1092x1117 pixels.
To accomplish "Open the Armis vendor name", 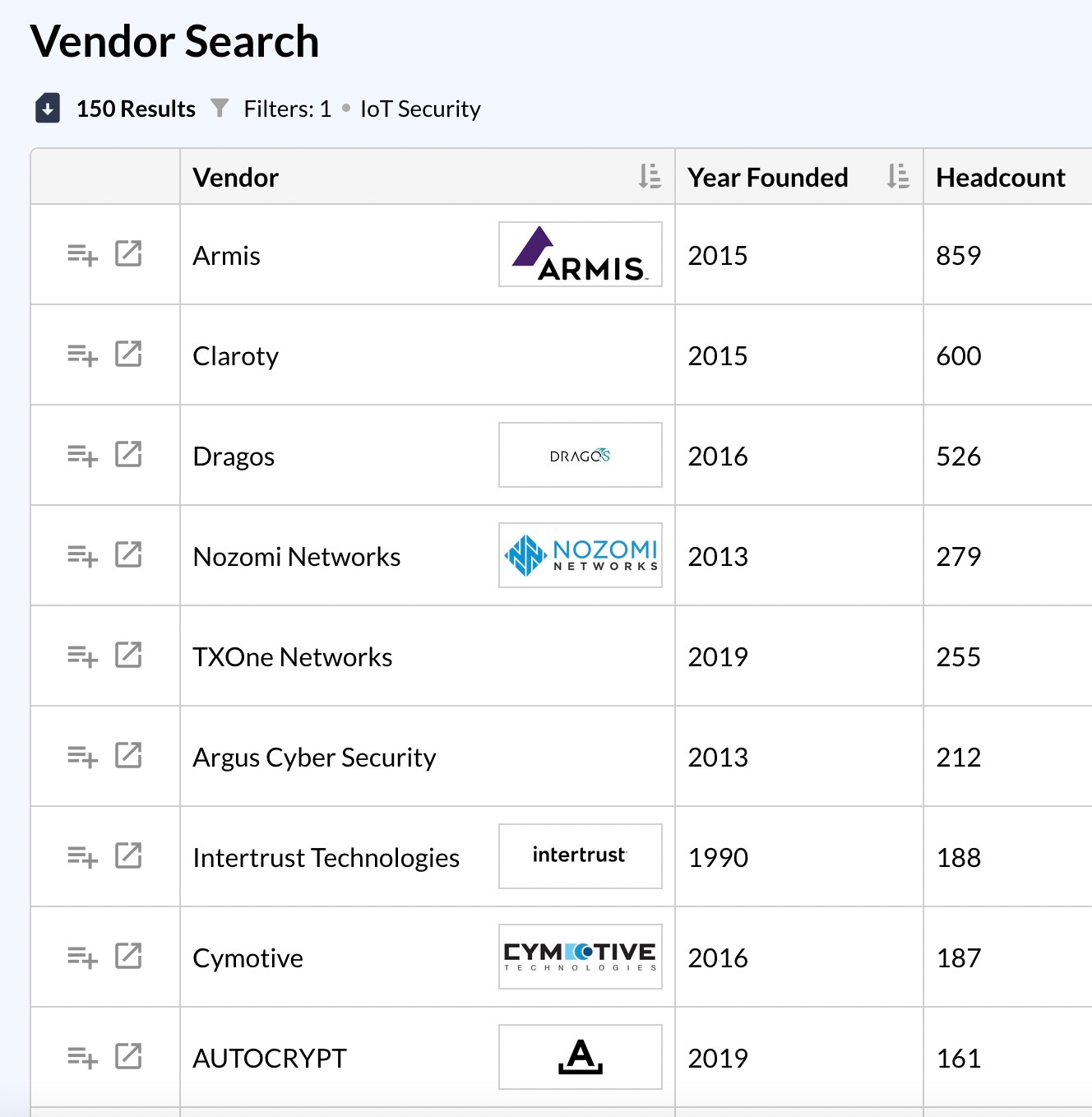I will pyautogui.click(x=226, y=256).
